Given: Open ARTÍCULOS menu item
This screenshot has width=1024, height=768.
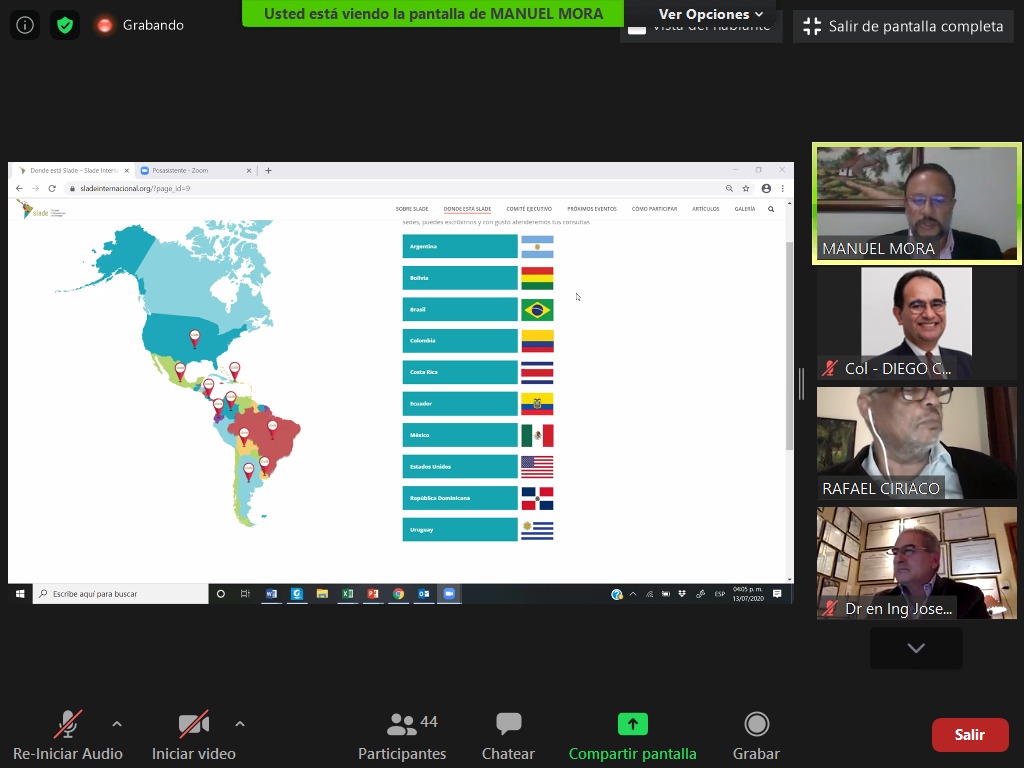Looking at the screenshot, I should pos(705,209).
